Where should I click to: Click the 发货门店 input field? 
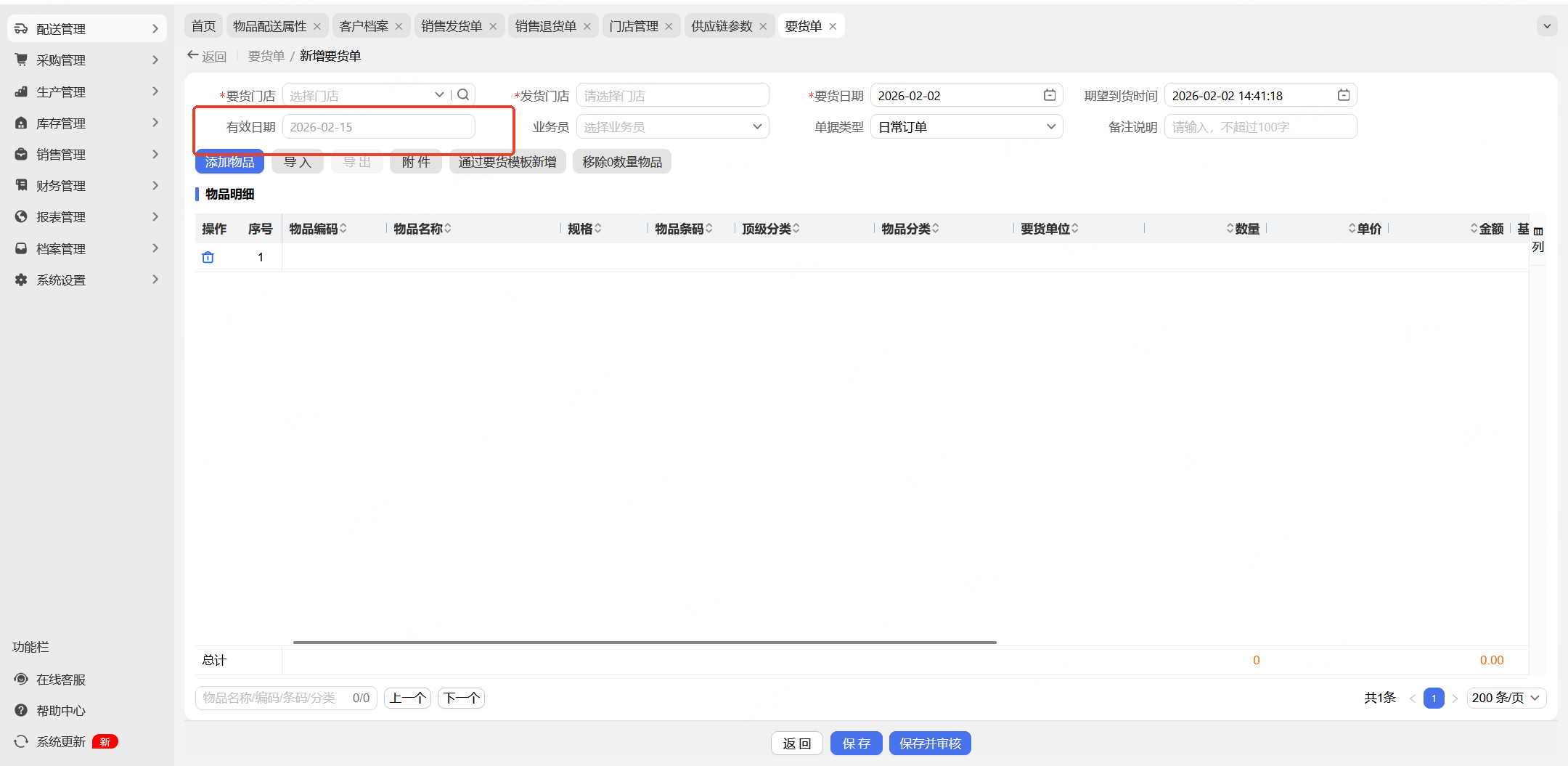673,95
